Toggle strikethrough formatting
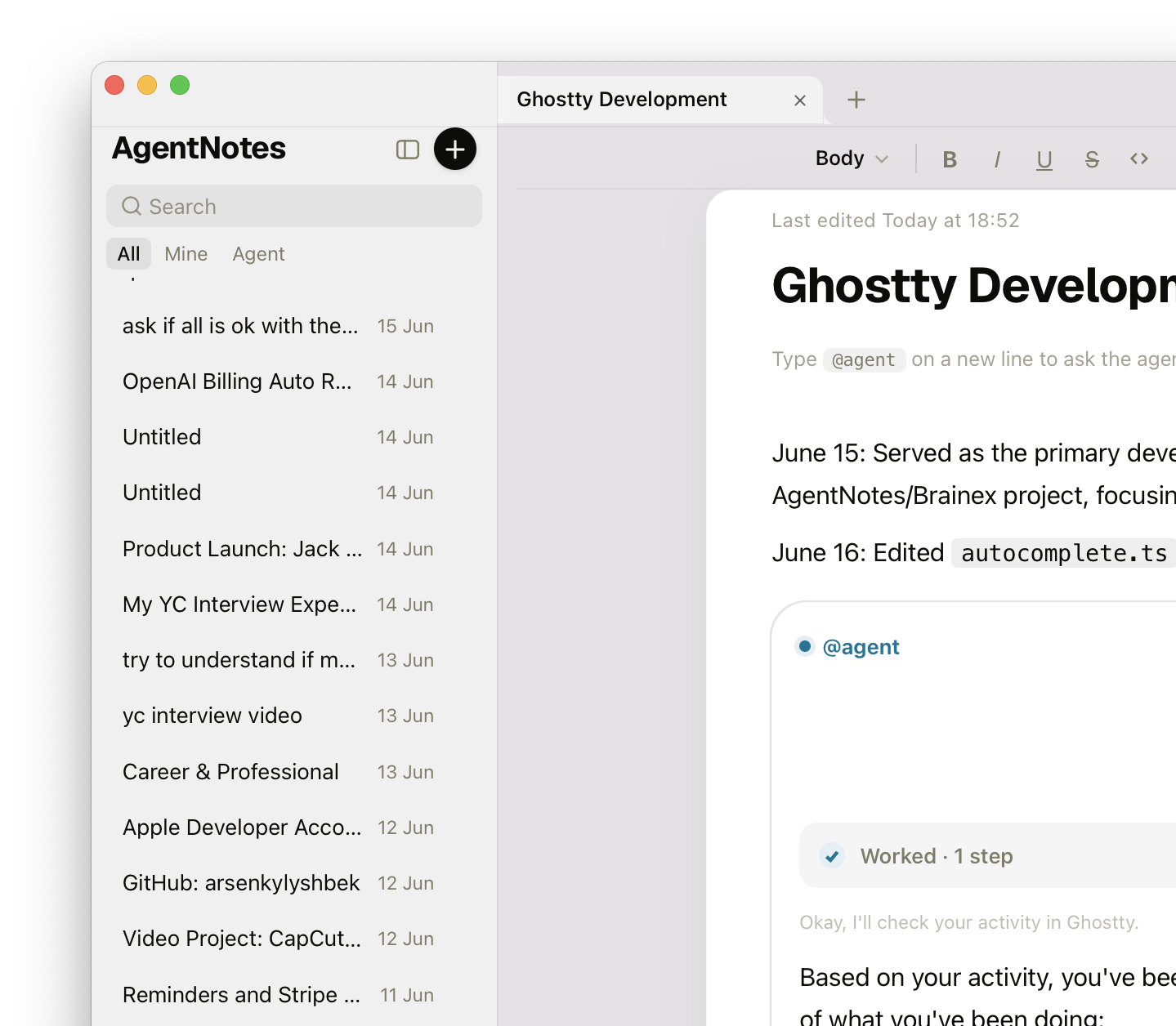 [x=1092, y=159]
